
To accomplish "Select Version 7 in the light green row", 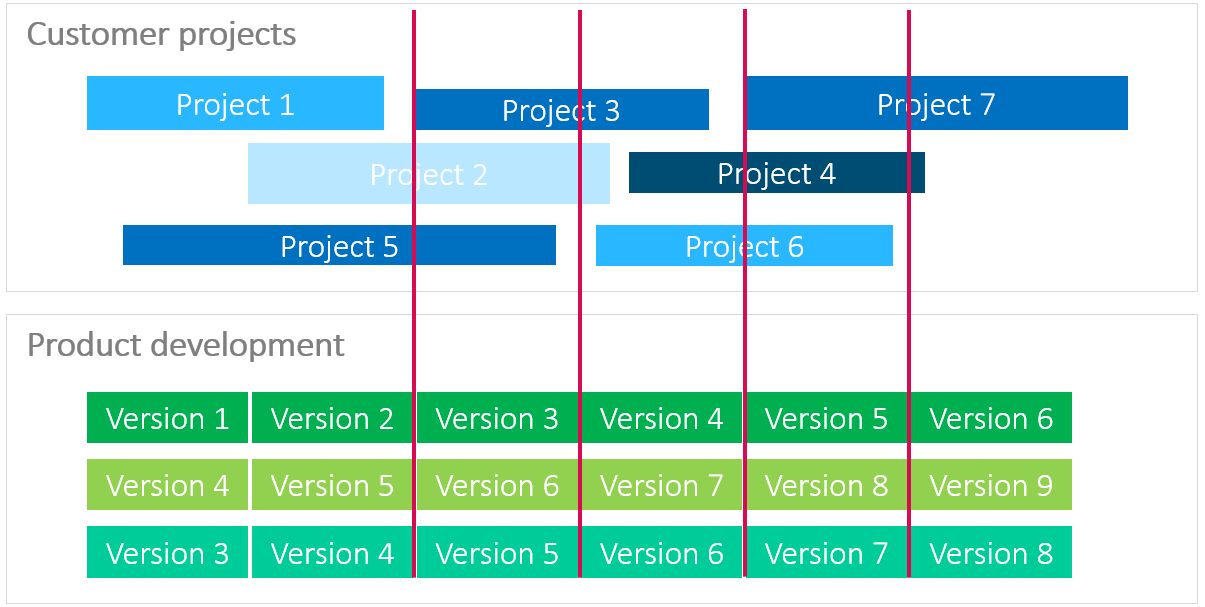I will click(661, 485).
